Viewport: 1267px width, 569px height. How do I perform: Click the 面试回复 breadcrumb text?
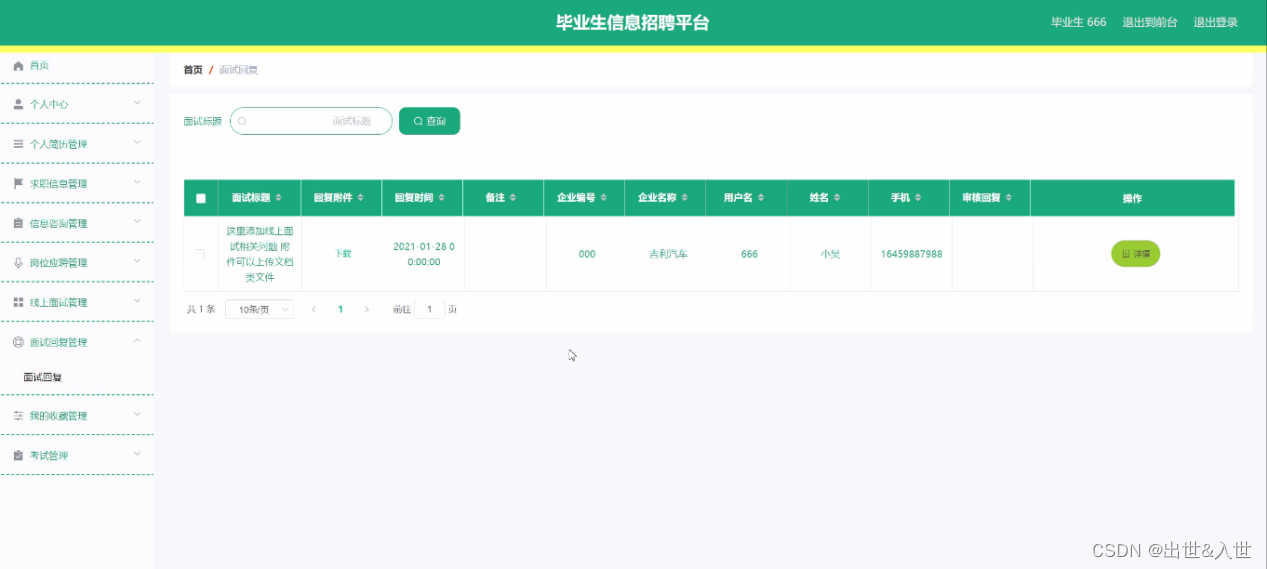coord(238,70)
